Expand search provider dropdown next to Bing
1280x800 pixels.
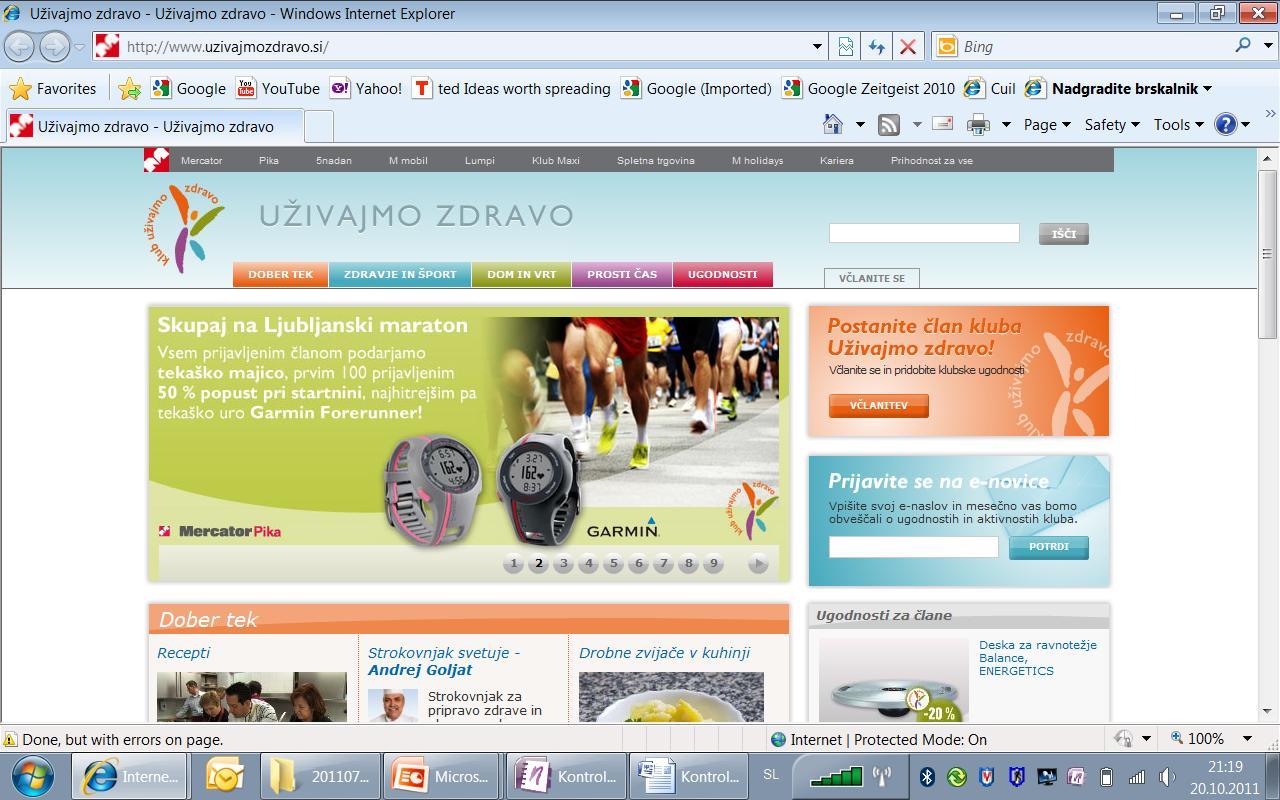[x=1269, y=46]
